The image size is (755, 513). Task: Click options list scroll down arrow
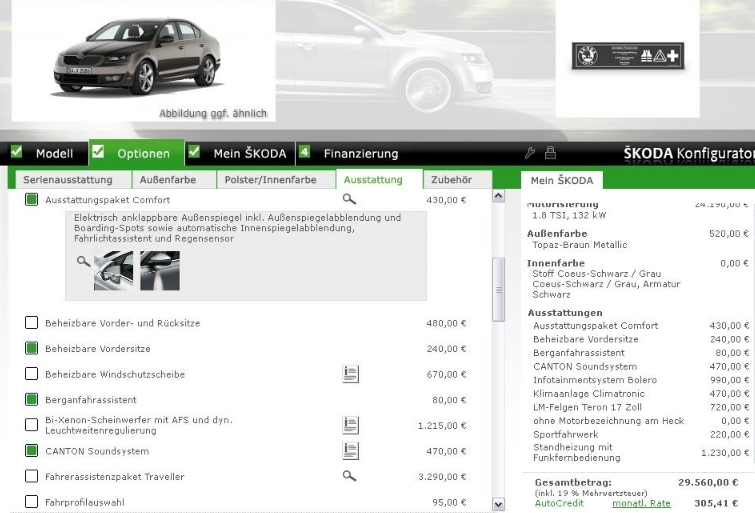pyautogui.click(x=498, y=504)
